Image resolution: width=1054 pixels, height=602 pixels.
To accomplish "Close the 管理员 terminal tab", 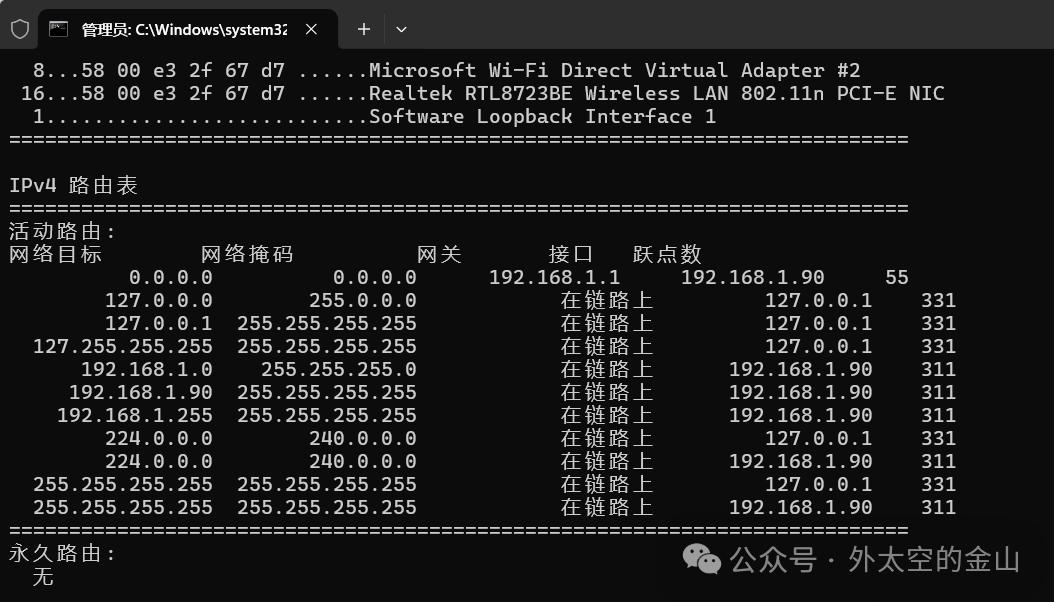I will (312, 29).
